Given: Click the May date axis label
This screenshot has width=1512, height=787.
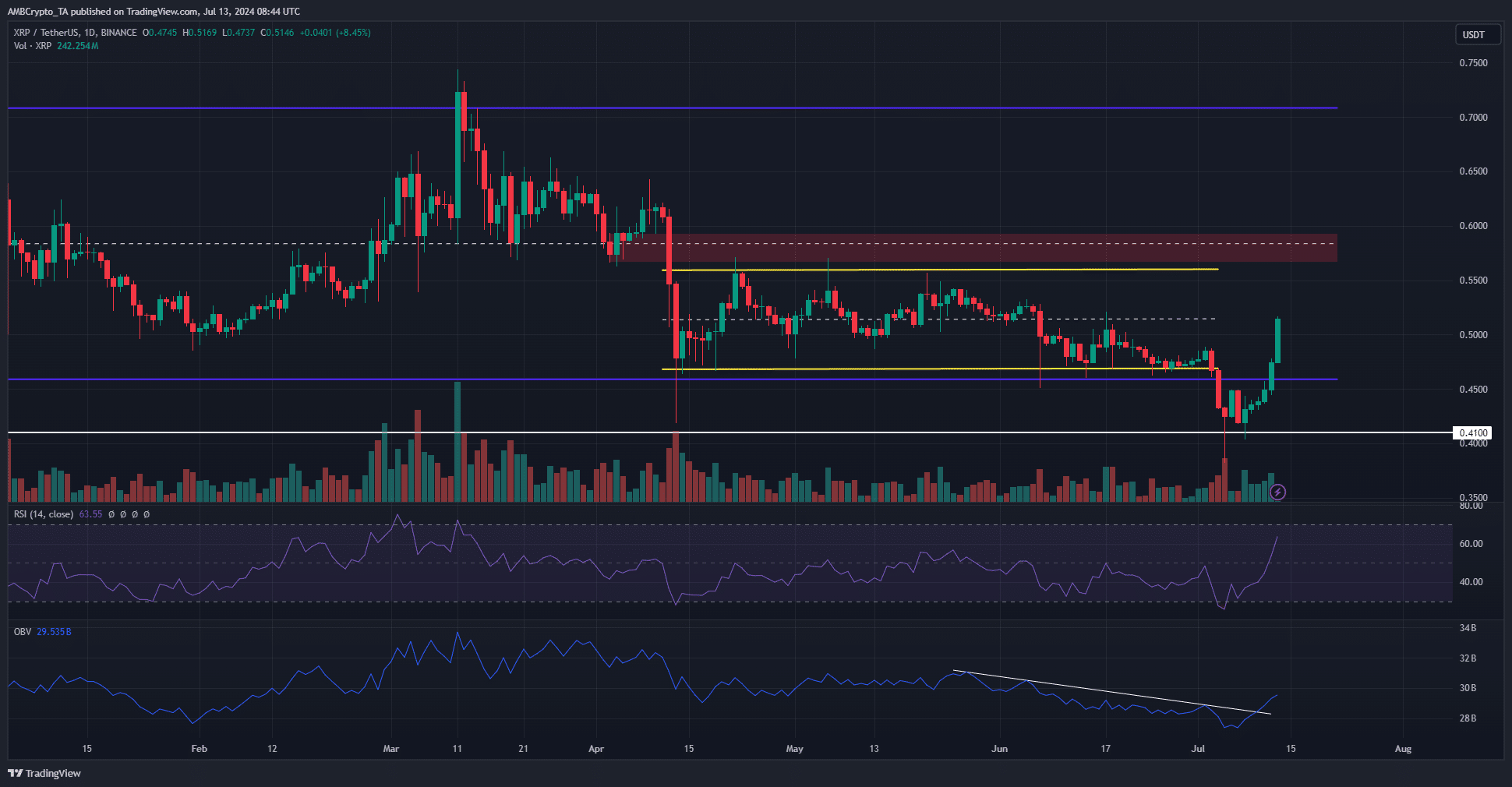Looking at the screenshot, I should tap(794, 749).
